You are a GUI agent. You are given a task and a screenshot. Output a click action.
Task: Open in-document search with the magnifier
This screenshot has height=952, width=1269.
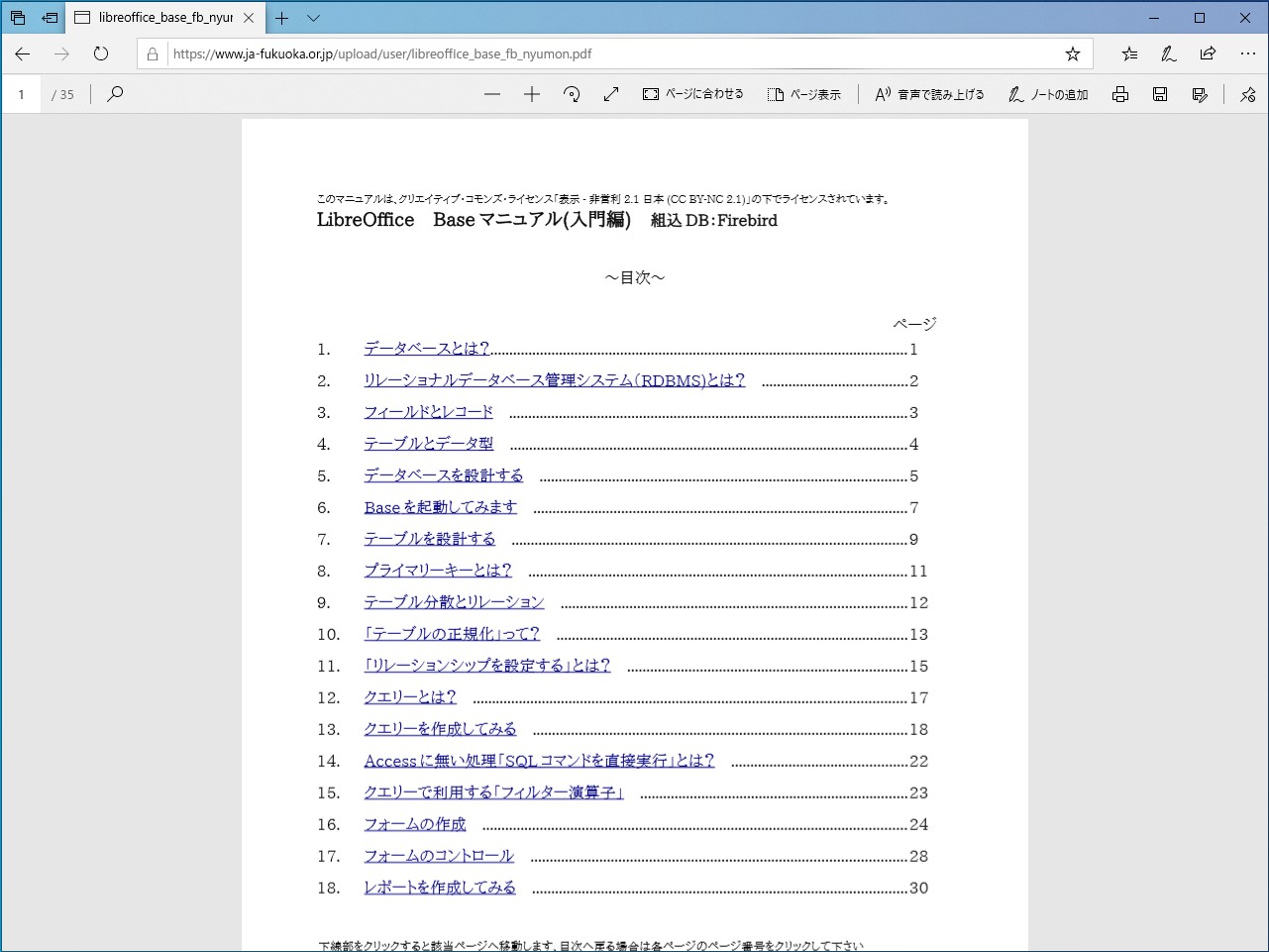click(x=115, y=94)
